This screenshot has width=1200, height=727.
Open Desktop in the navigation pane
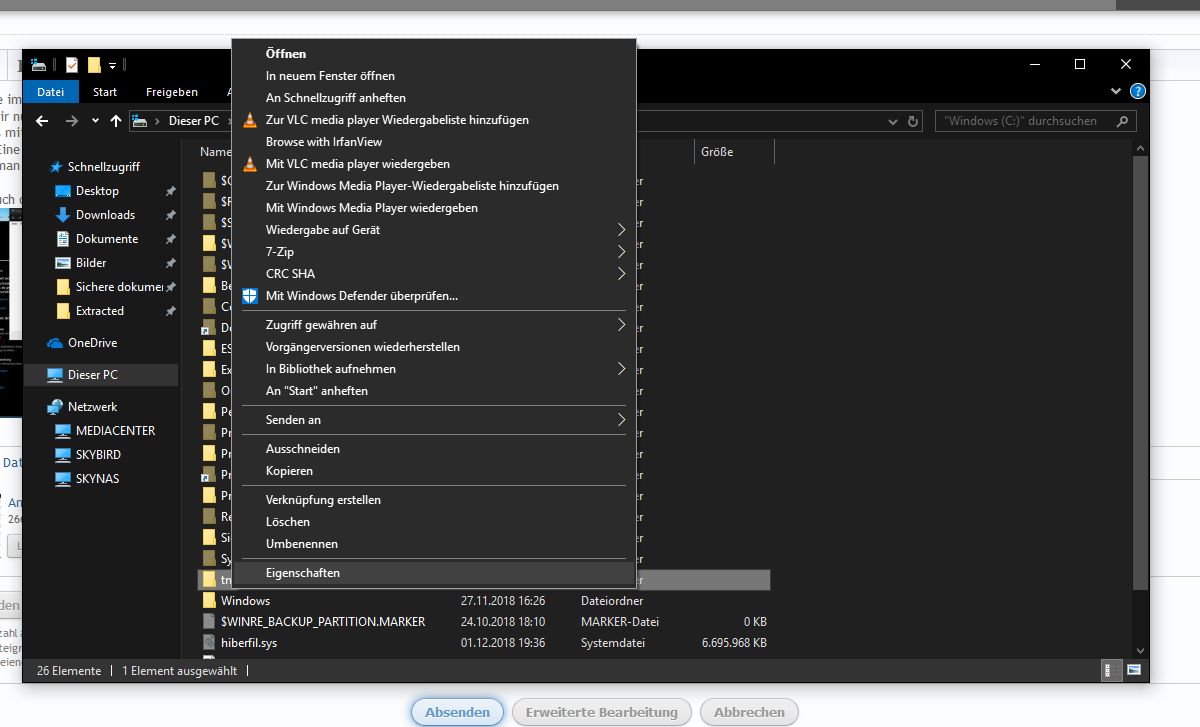click(x=97, y=191)
